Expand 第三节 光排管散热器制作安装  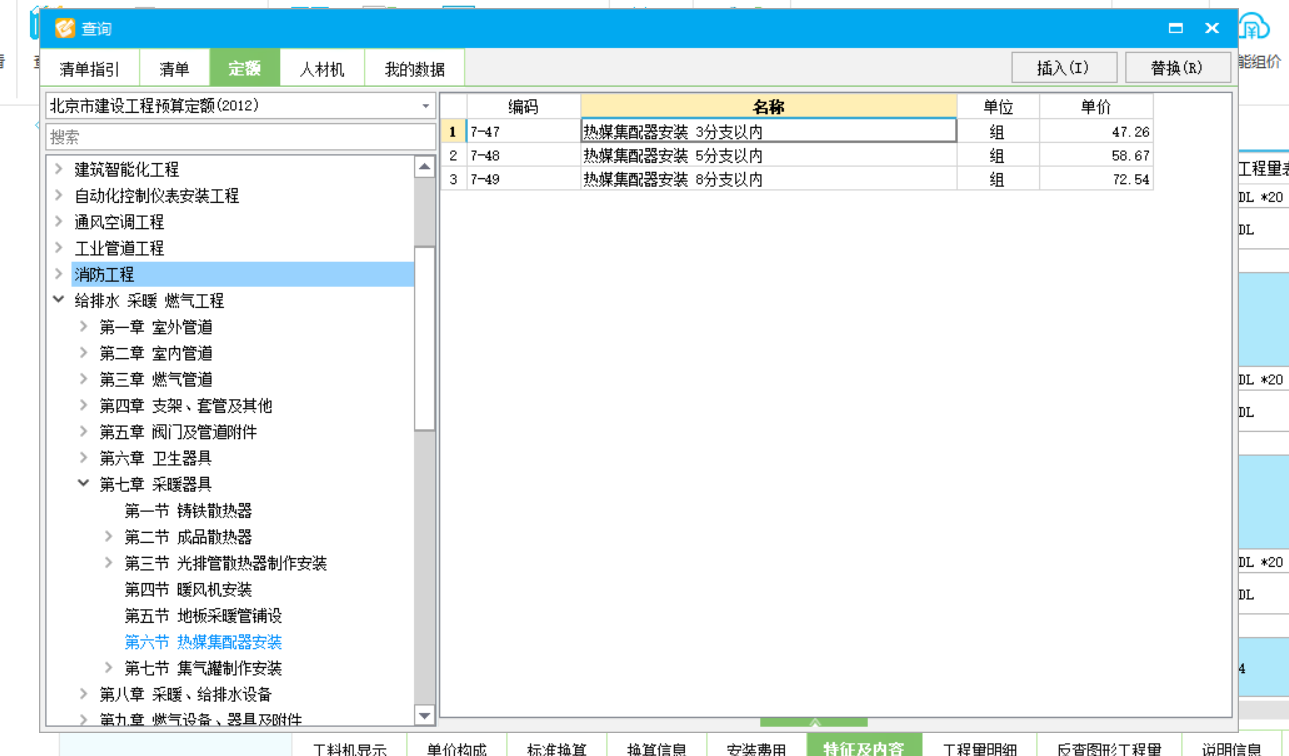point(109,563)
